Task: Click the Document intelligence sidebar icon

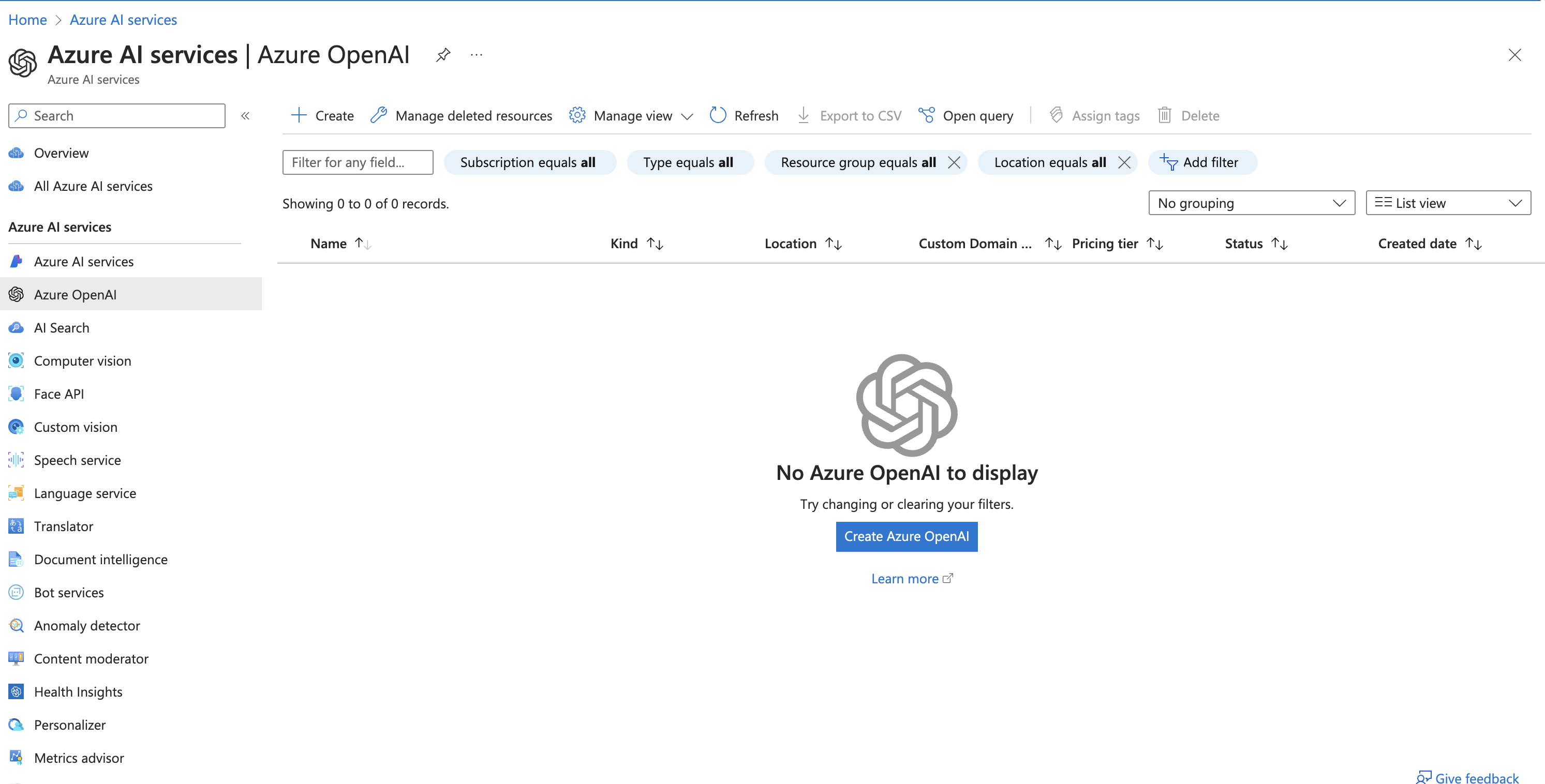Action: [17, 559]
